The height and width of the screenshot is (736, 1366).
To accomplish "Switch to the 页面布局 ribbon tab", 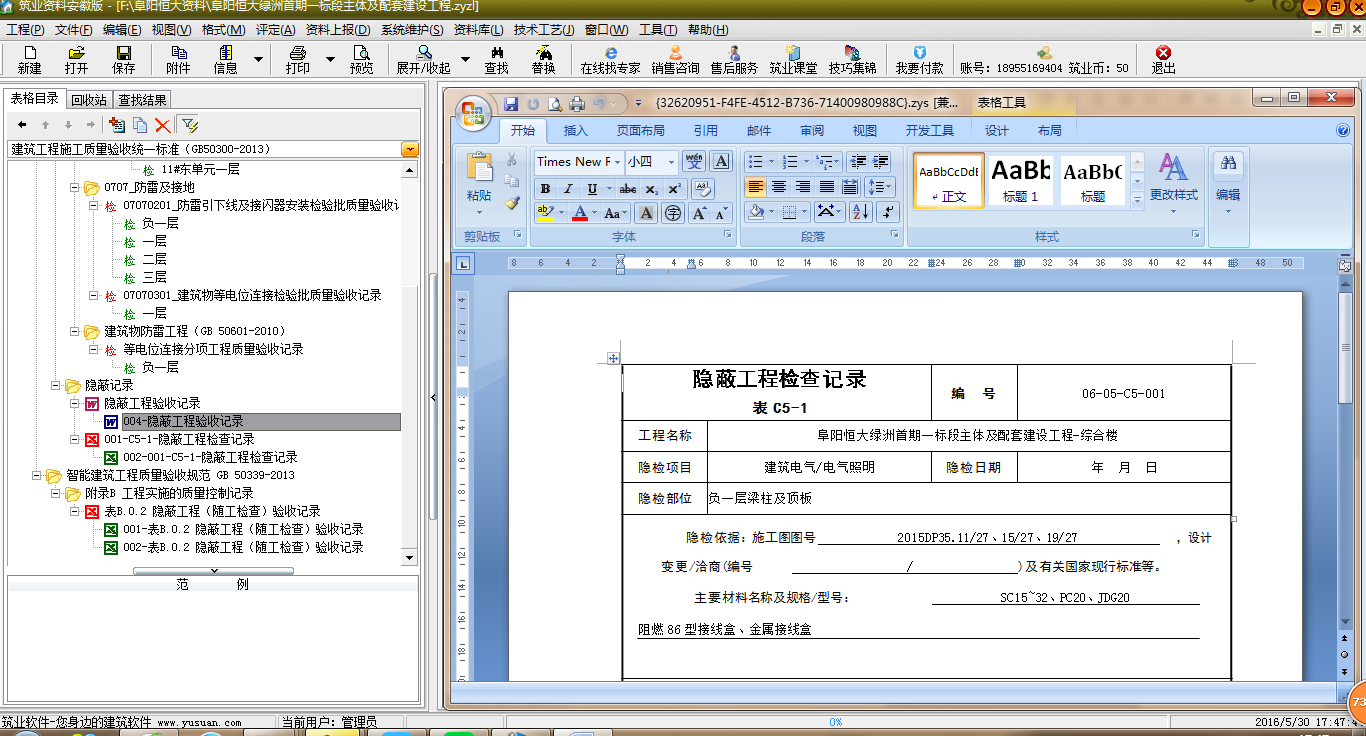I will tap(640, 130).
